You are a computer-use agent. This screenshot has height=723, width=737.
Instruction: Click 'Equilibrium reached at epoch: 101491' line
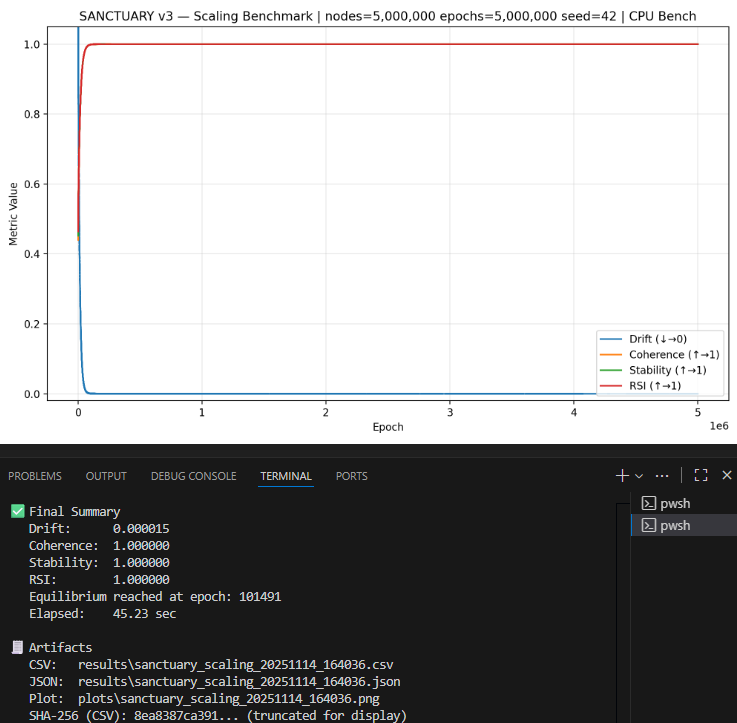click(x=155, y=597)
